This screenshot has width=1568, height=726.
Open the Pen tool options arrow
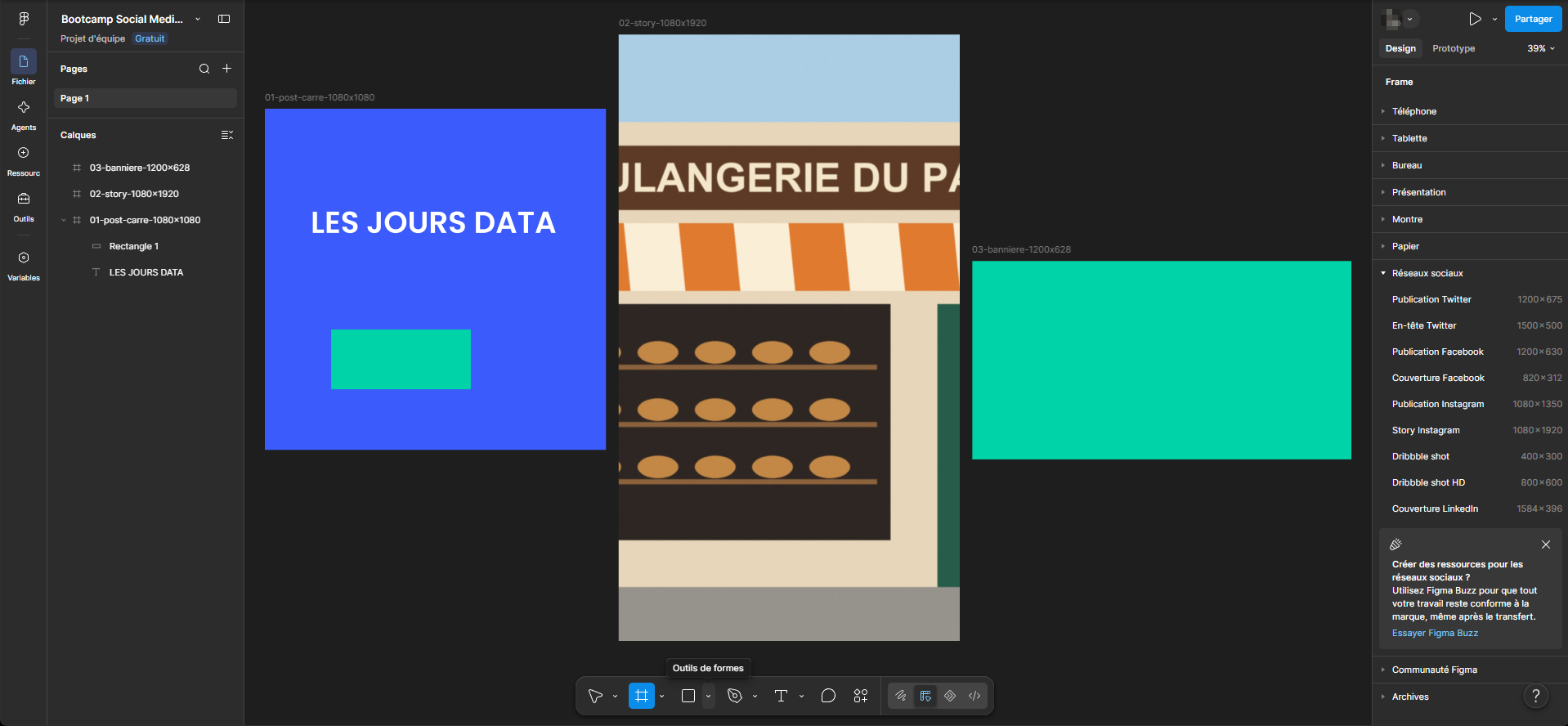click(755, 697)
